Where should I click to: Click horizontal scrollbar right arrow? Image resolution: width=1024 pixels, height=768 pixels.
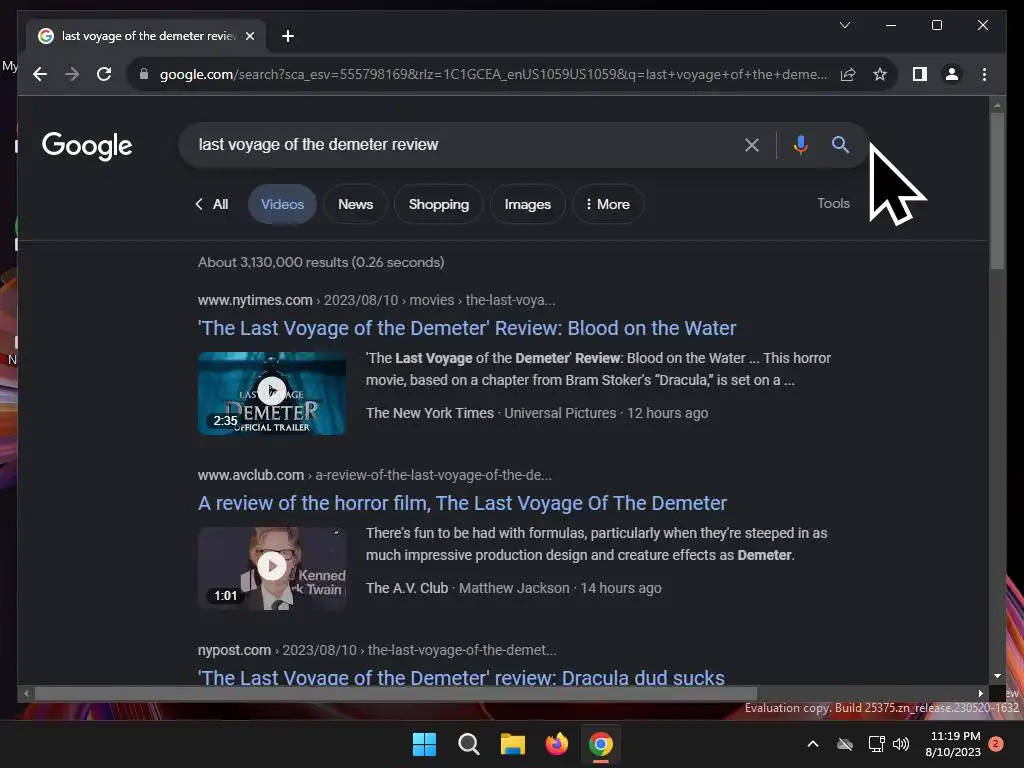click(x=980, y=693)
